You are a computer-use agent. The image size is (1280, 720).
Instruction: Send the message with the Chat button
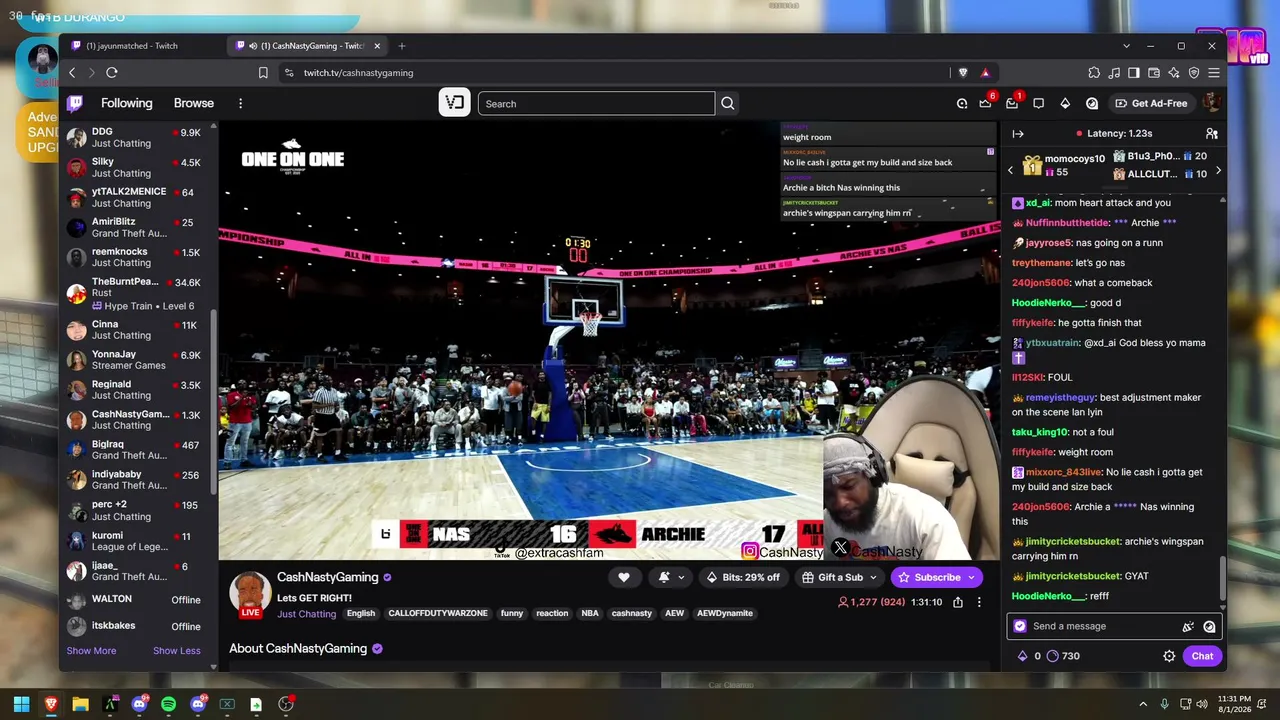click(x=1202, y=656)
